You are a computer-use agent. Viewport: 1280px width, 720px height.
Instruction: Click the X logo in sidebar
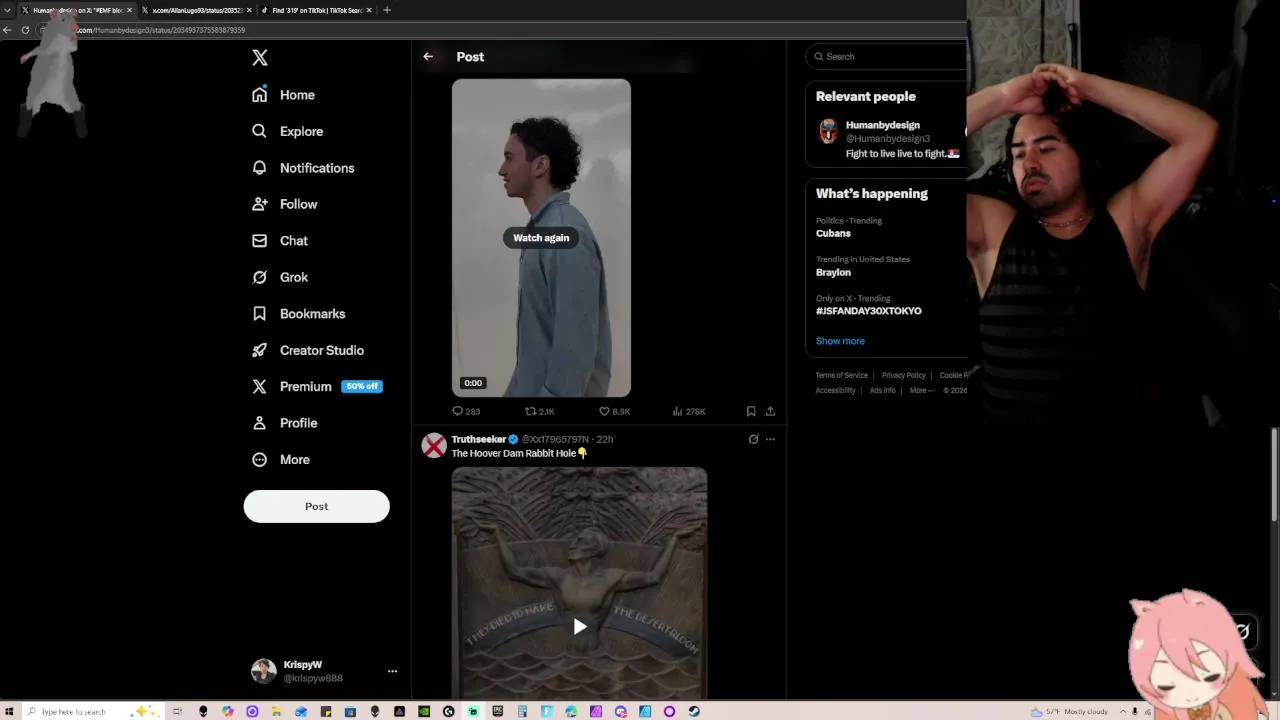260,58
